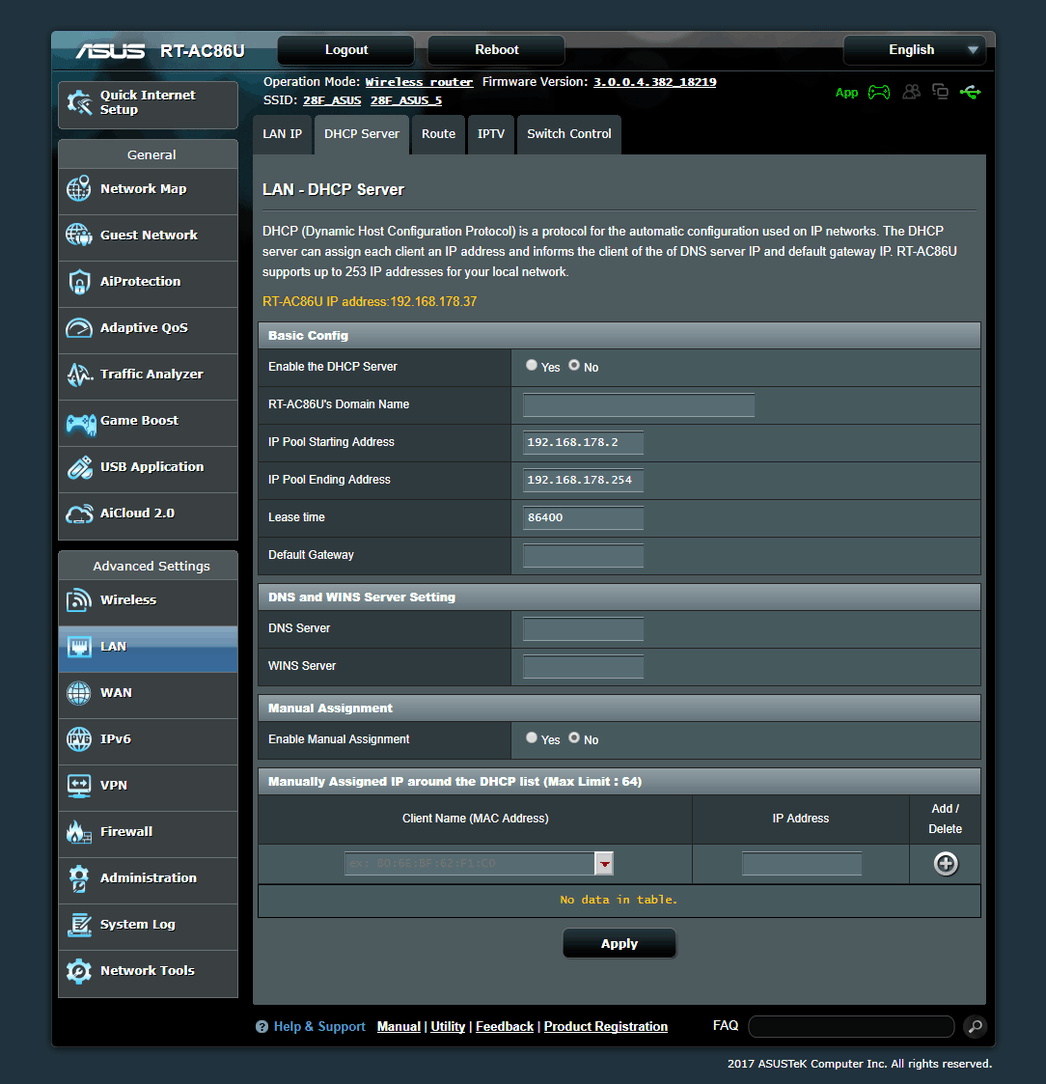Image resolution: width=1046 pixels, height=1084 pixels.
Task: Expand the client MAC address dropdown arrow
Action: coord(604,863)
